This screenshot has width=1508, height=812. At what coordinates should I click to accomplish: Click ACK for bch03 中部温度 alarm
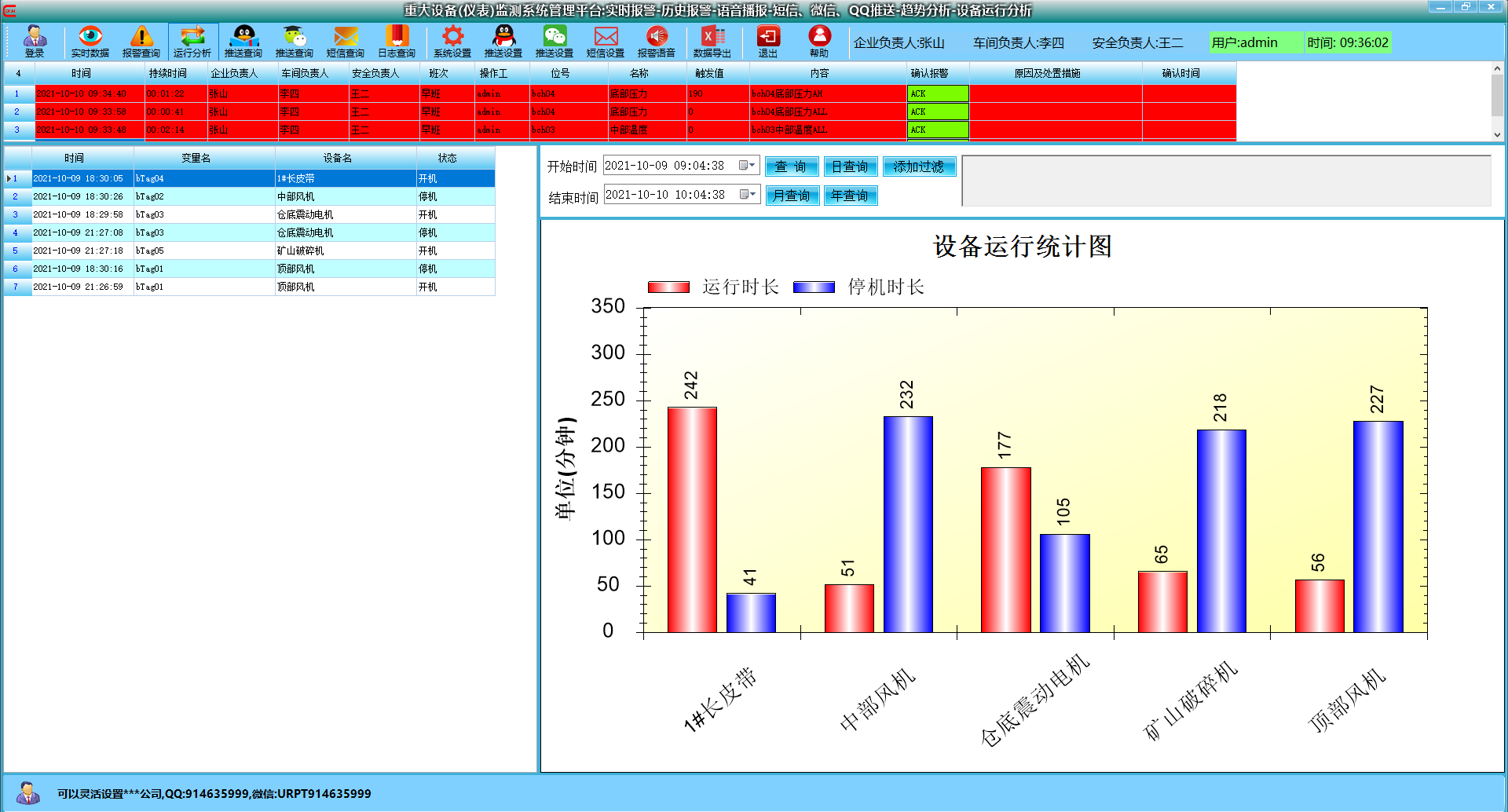[937, 130]
